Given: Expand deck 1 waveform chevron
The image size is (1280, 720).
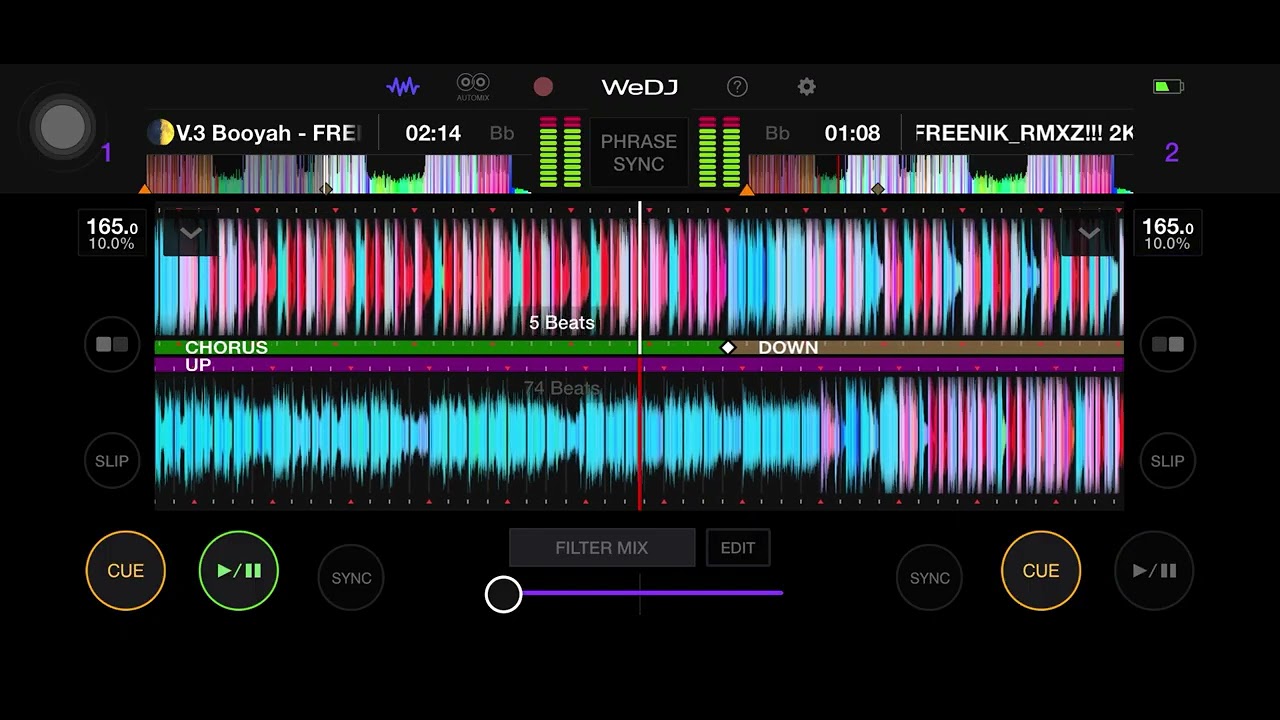Looking at the screenshot, I should 190,234.
